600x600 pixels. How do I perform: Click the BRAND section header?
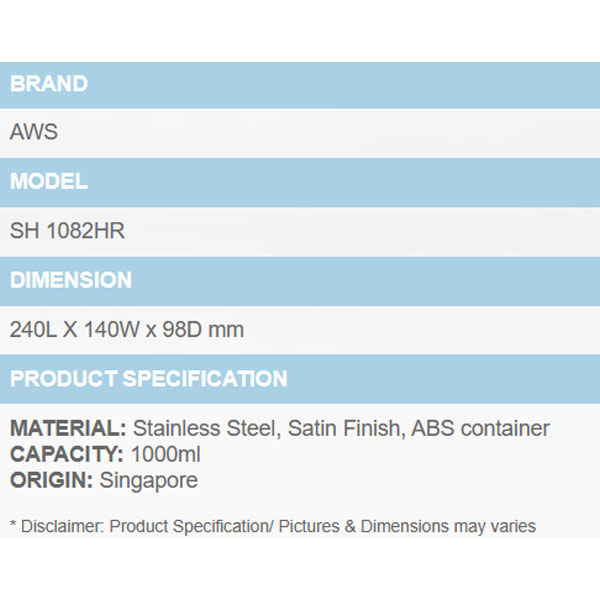click(x=49, y=84)
